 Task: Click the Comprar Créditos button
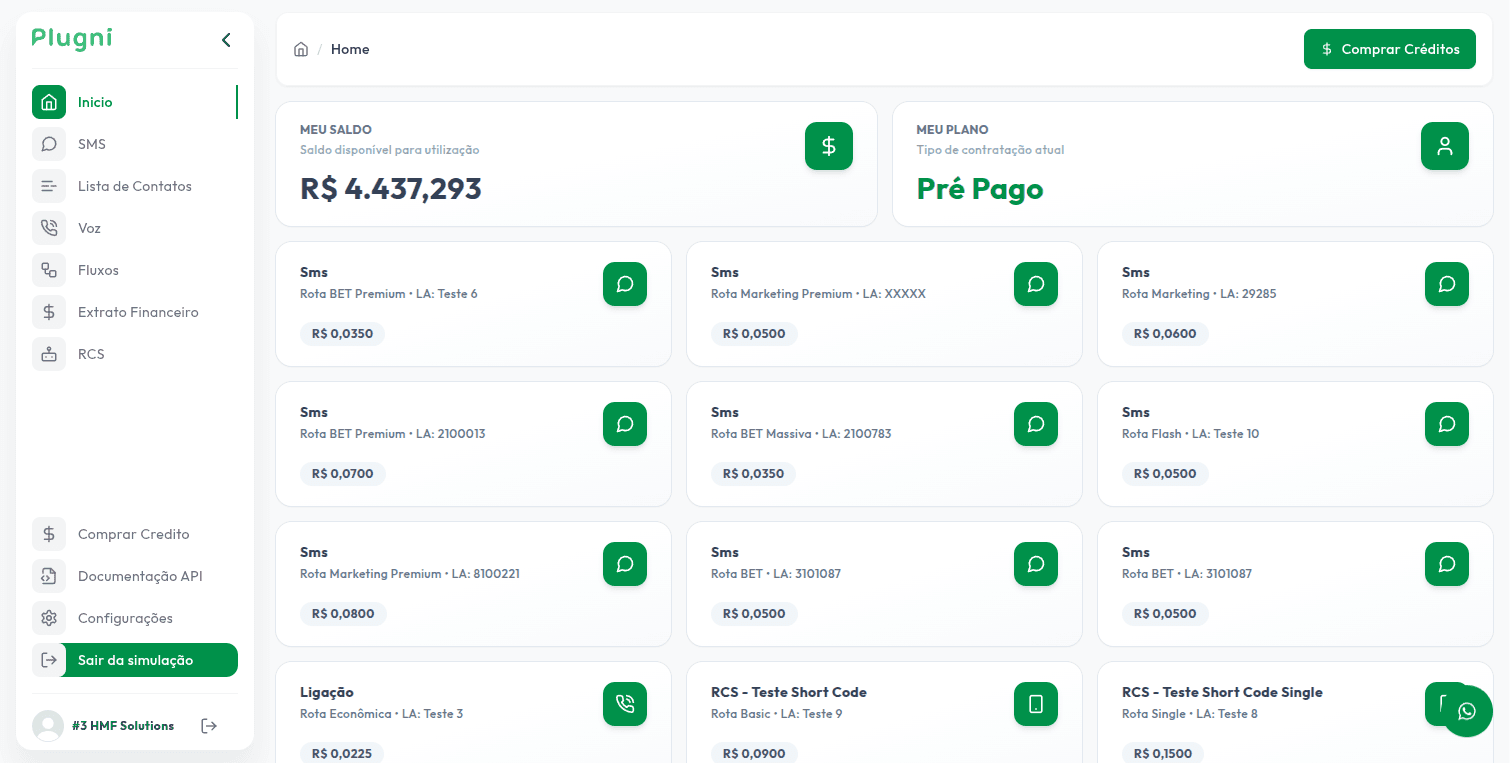[x=1389, y=49]
